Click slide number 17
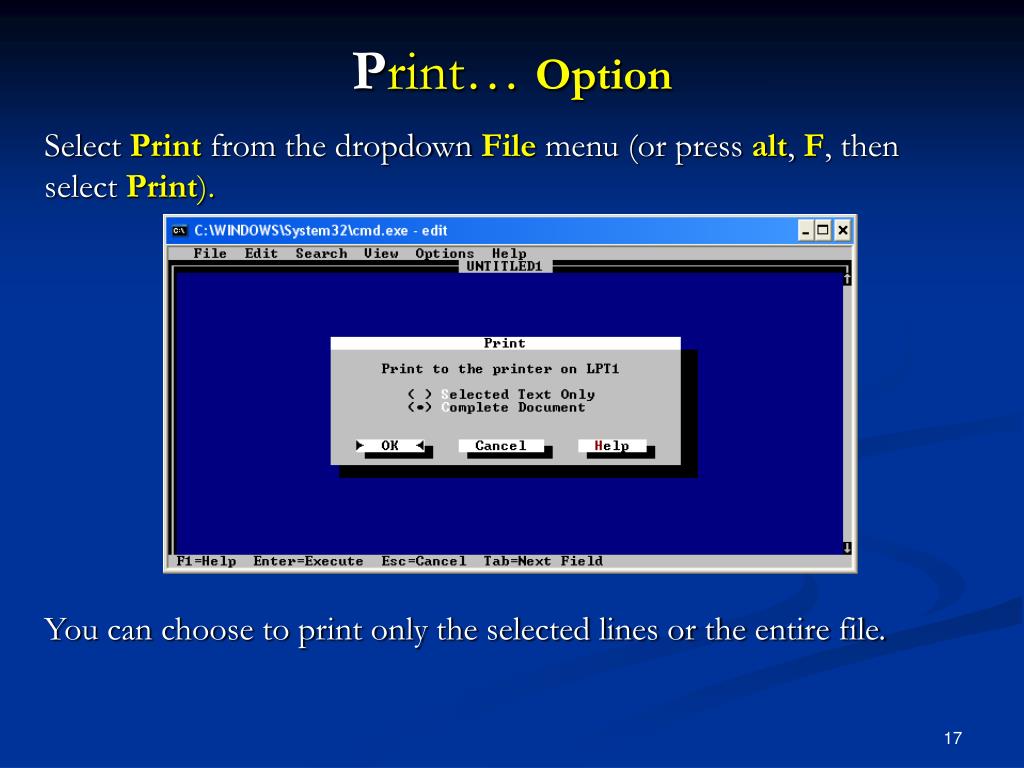The image size is (1024, 768). click(953, 738)
